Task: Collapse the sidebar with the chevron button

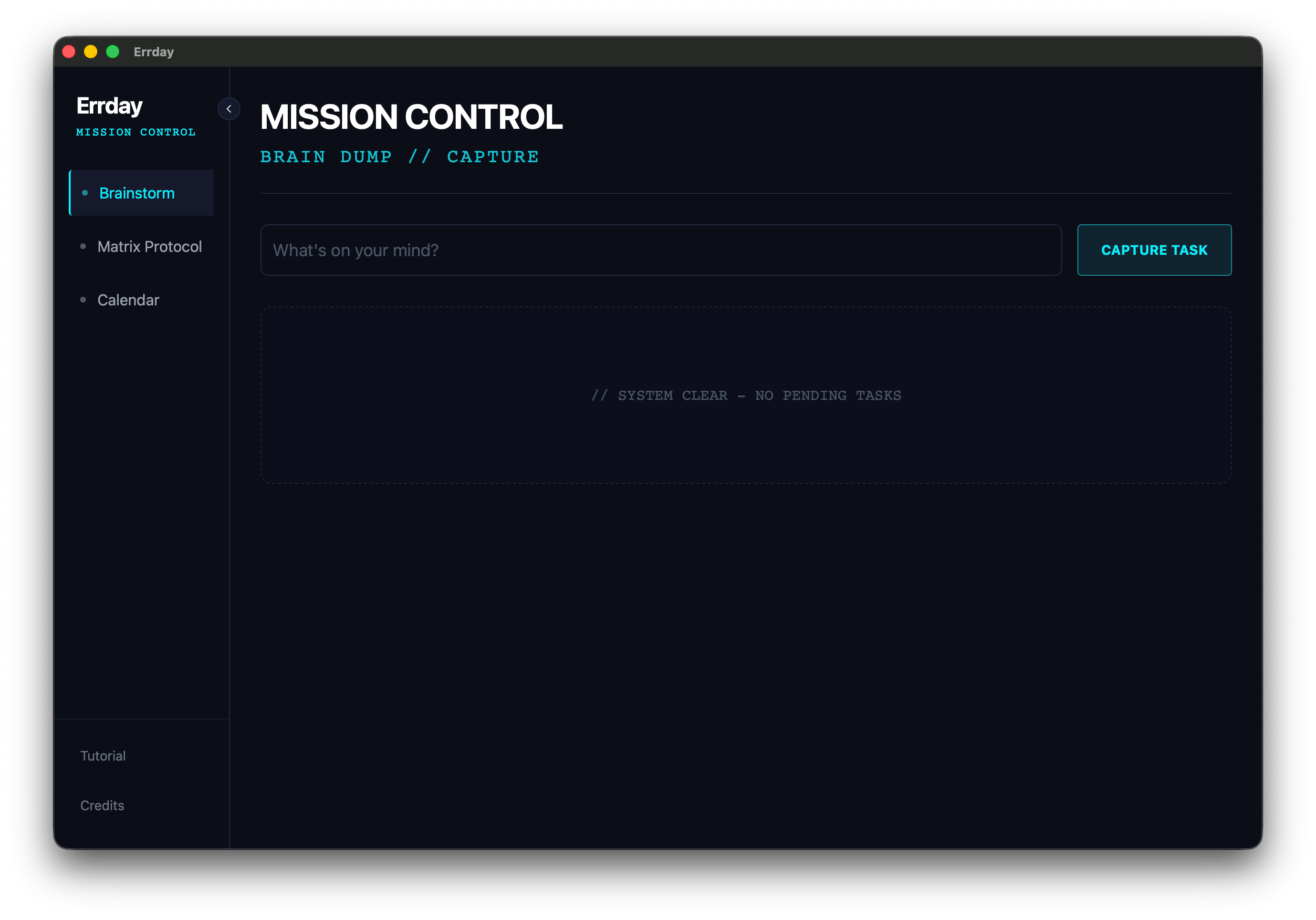Action: pyautogui.click(x=229, y=109)
